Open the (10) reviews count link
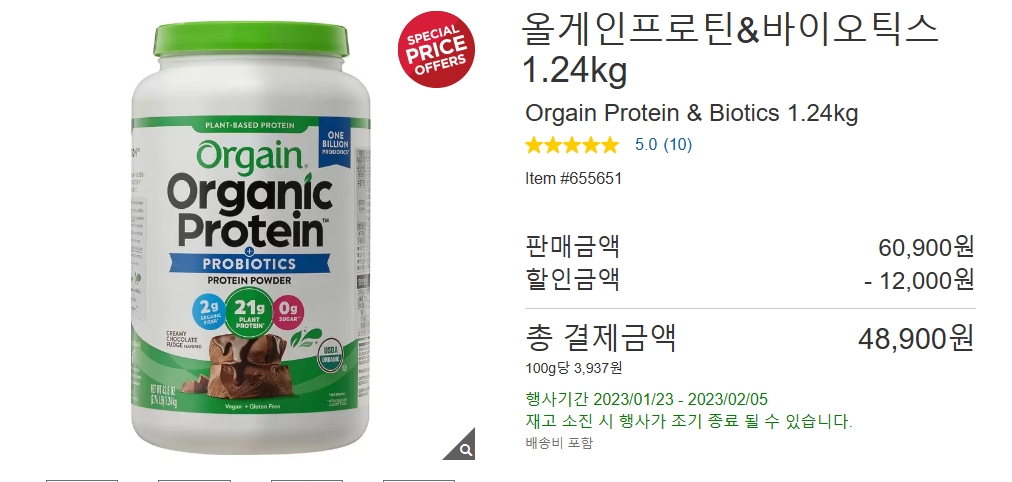 tap(678, 145)
